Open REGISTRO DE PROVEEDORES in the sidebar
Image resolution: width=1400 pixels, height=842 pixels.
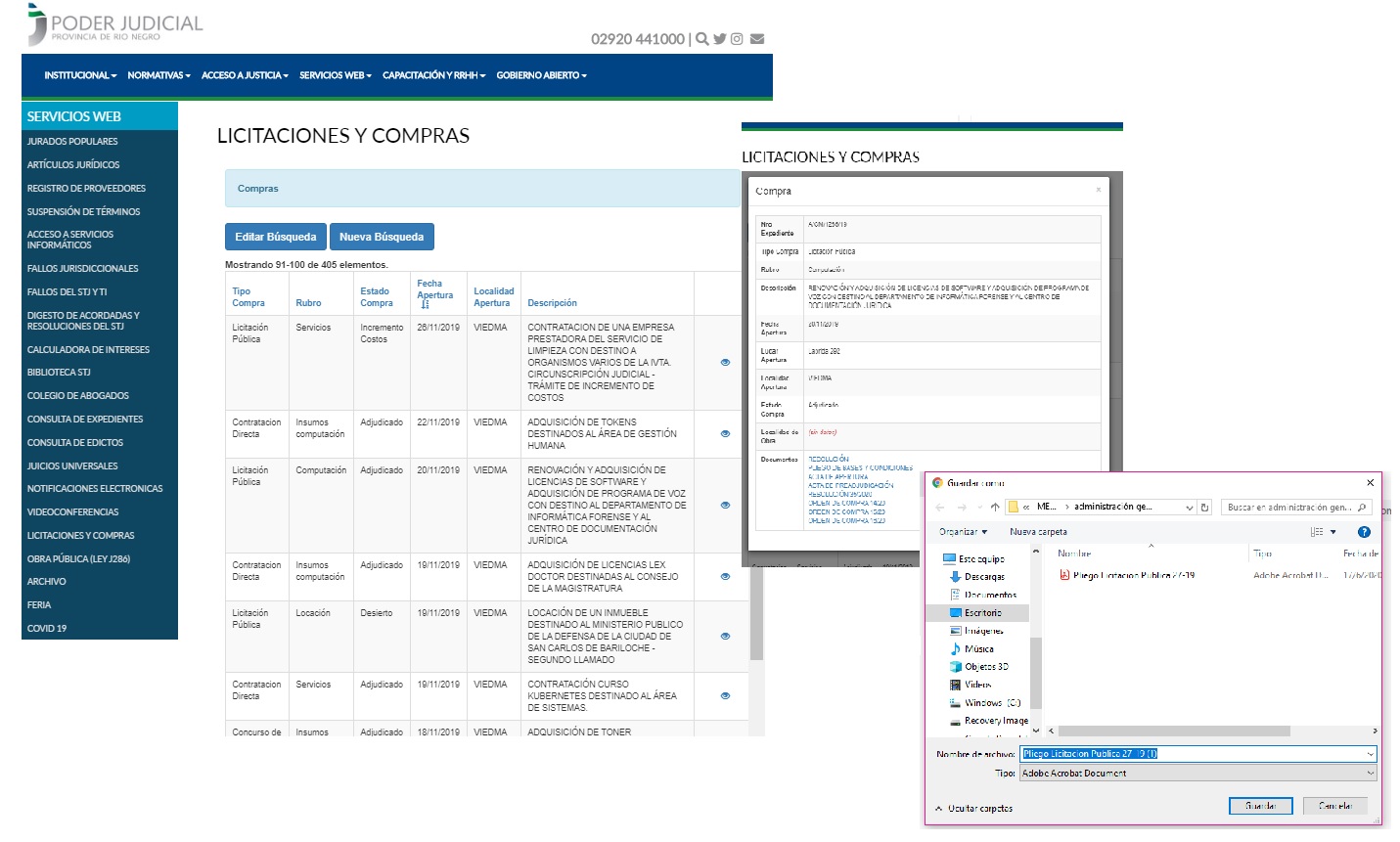[x=86, y=189]
